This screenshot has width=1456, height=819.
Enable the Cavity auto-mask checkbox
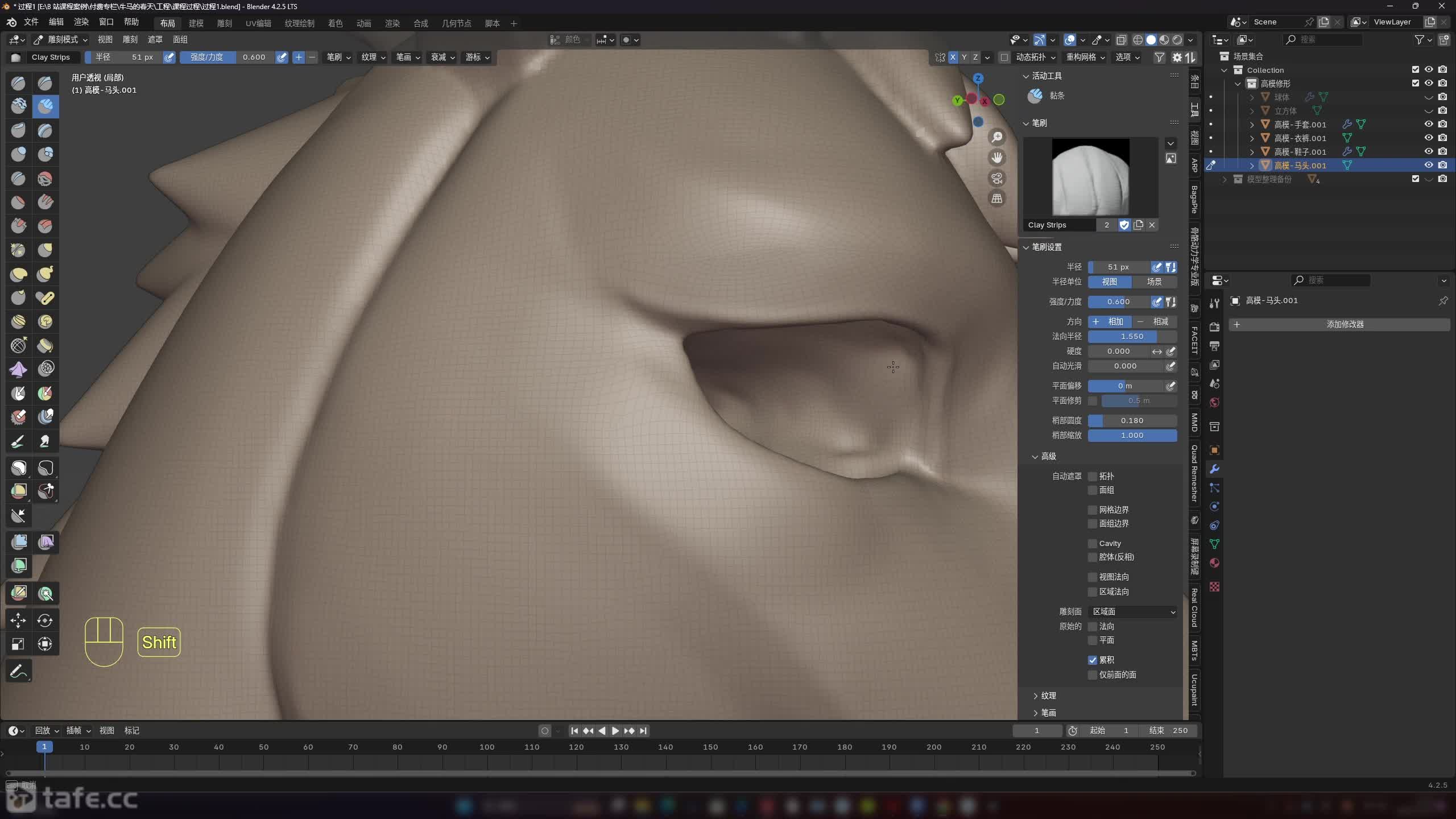coord(1093,543)
